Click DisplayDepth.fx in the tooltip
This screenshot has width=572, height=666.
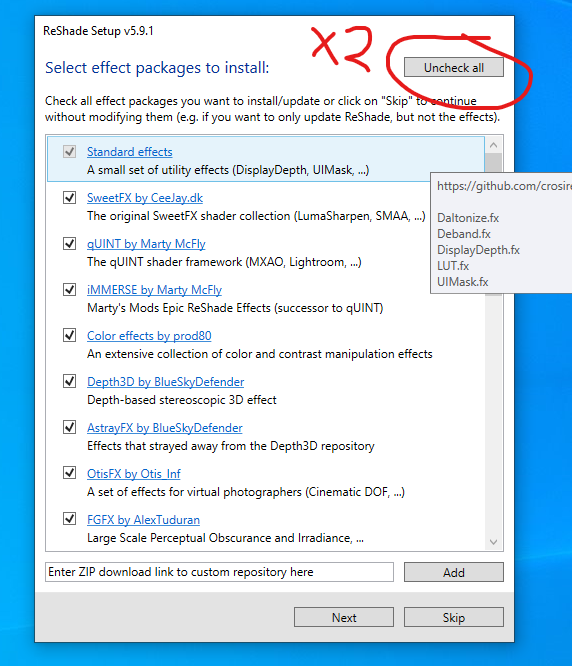point(479,250)
